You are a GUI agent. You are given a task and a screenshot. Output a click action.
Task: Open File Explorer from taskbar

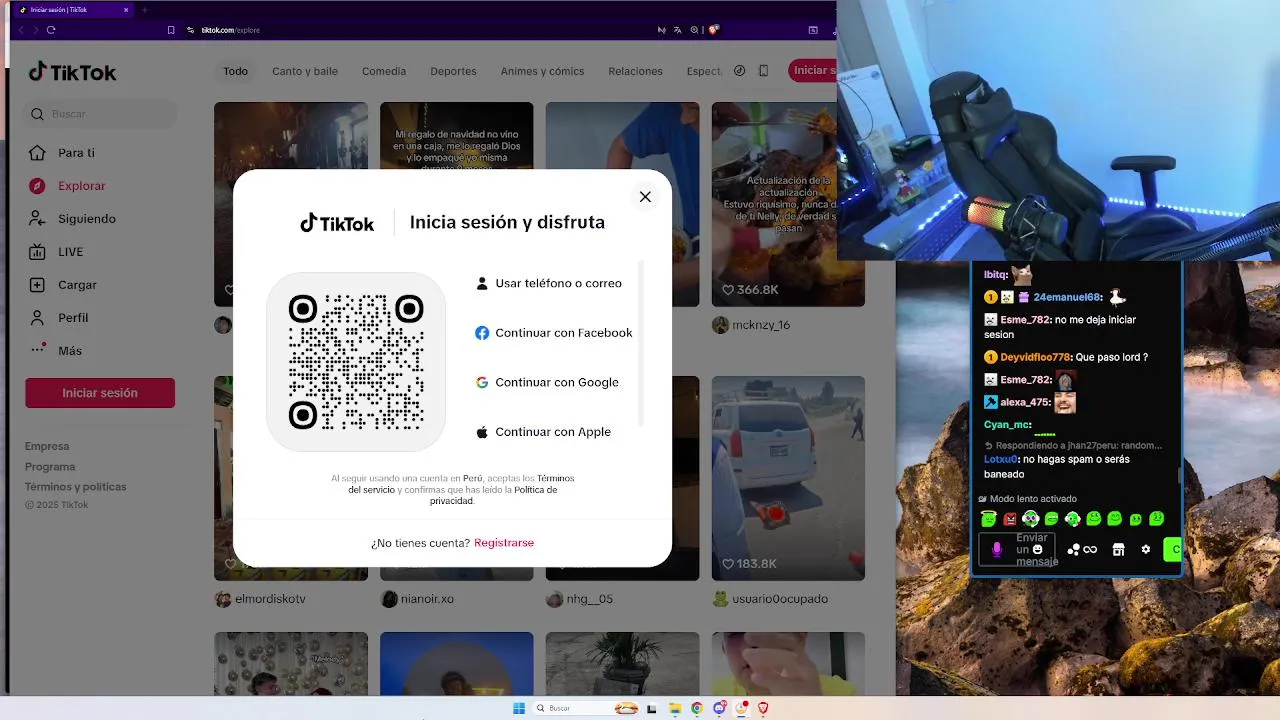[x=675, y=708]
